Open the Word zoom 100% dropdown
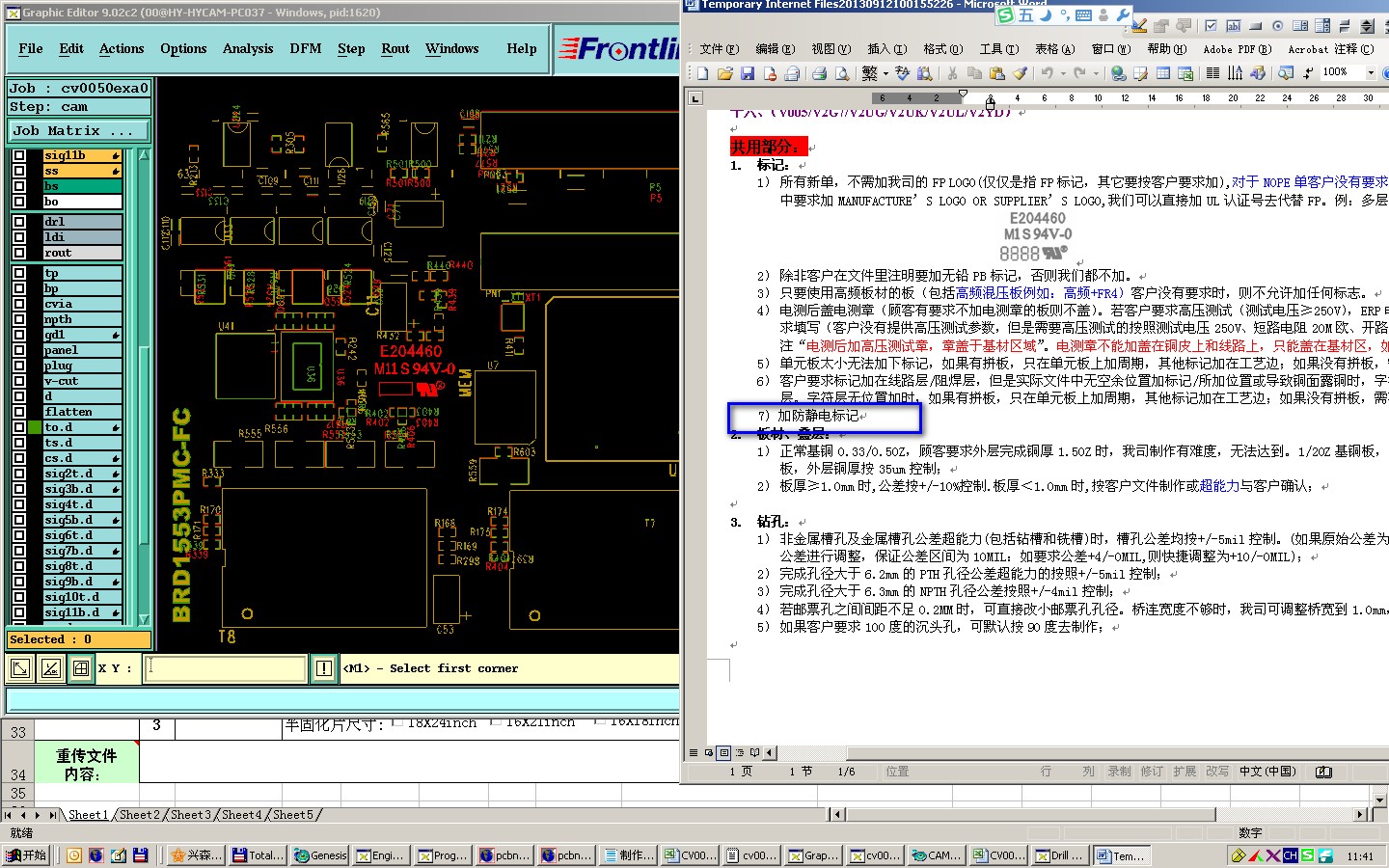This screenshot has width=1389, height=868. 1371,72
